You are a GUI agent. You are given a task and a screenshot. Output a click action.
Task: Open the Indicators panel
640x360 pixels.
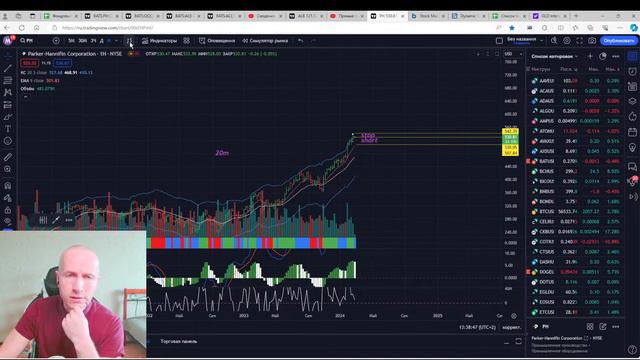(160, 41)
